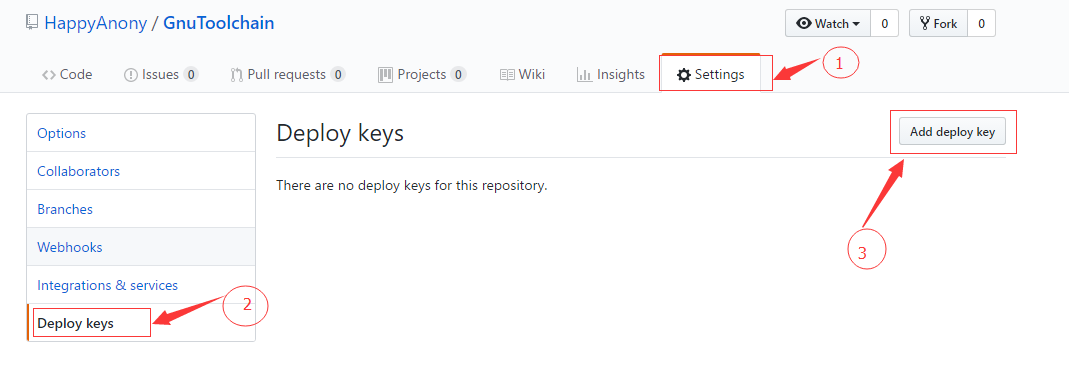This screenshot has height=371, width=1069.
Task: Click the Watch count showing 0
Action: (884, 23)
